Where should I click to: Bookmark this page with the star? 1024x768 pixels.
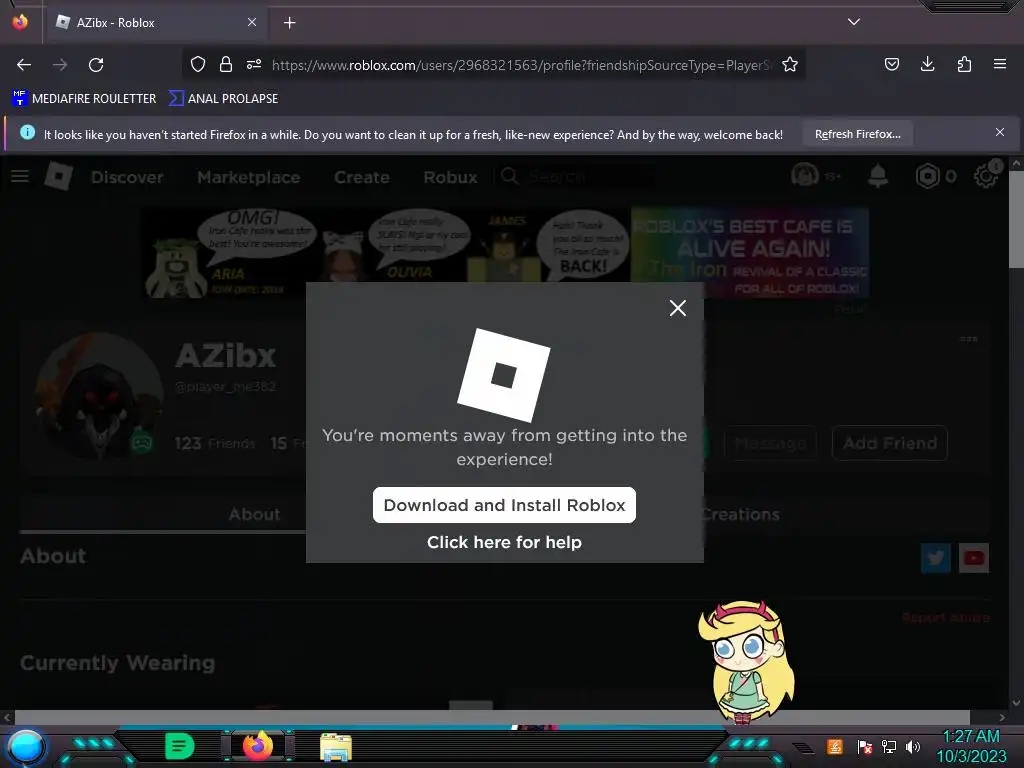[x=790, y=64]
